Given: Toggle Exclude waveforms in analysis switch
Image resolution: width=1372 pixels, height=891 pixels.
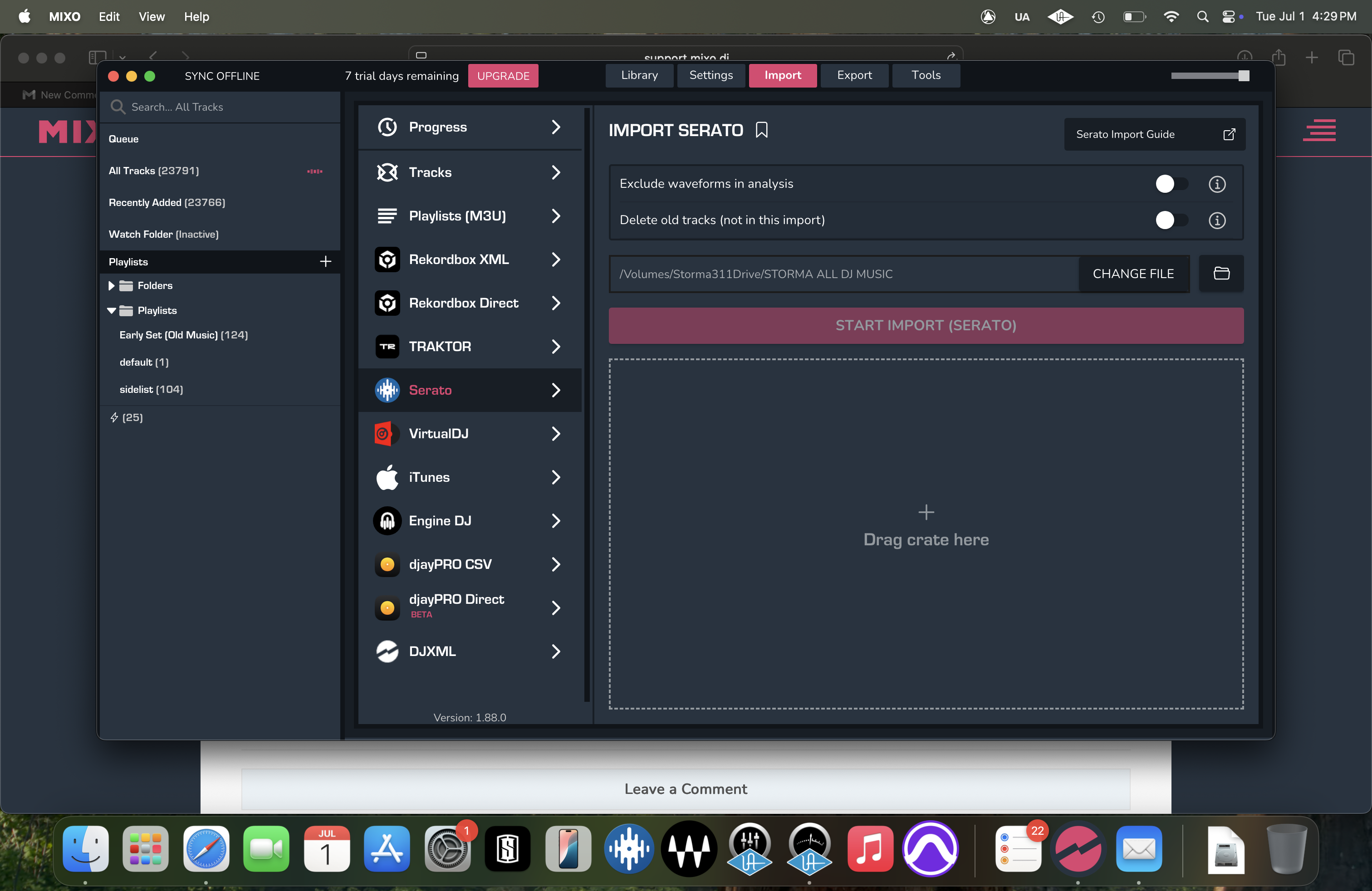Looking at the screenshot, I should point(1171,184).
